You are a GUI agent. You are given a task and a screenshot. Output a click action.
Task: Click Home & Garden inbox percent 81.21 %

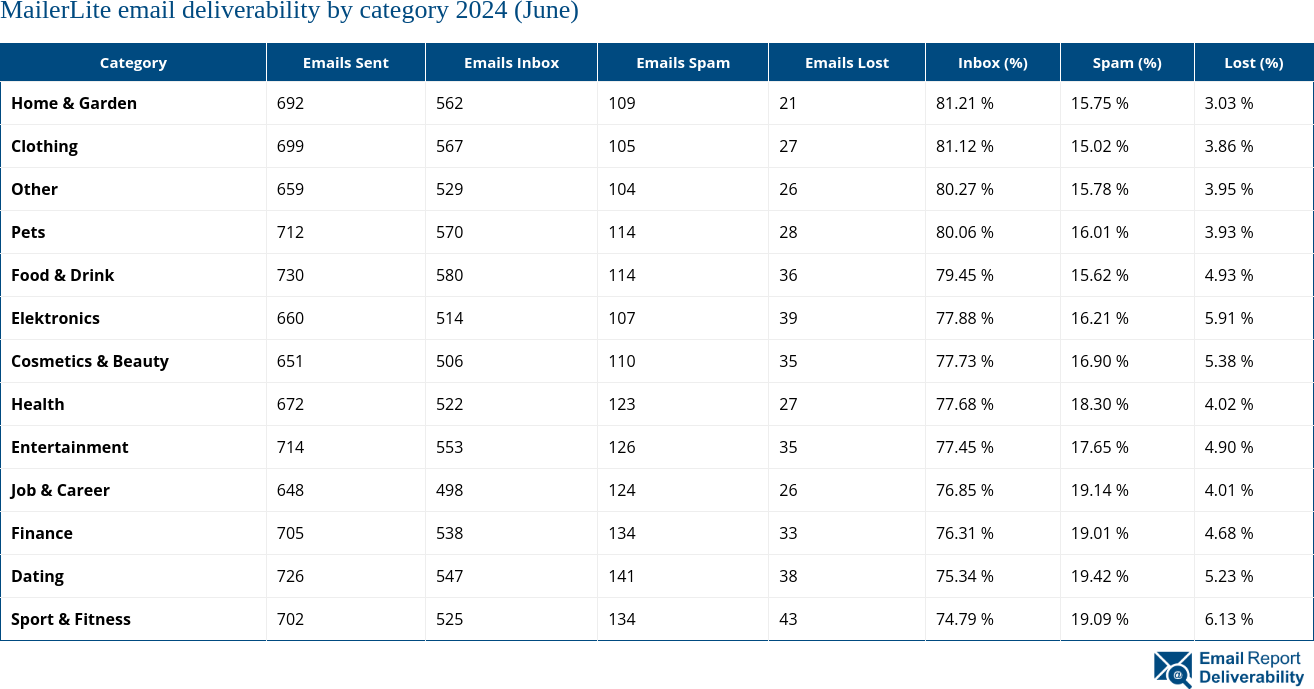coord(965,103)
